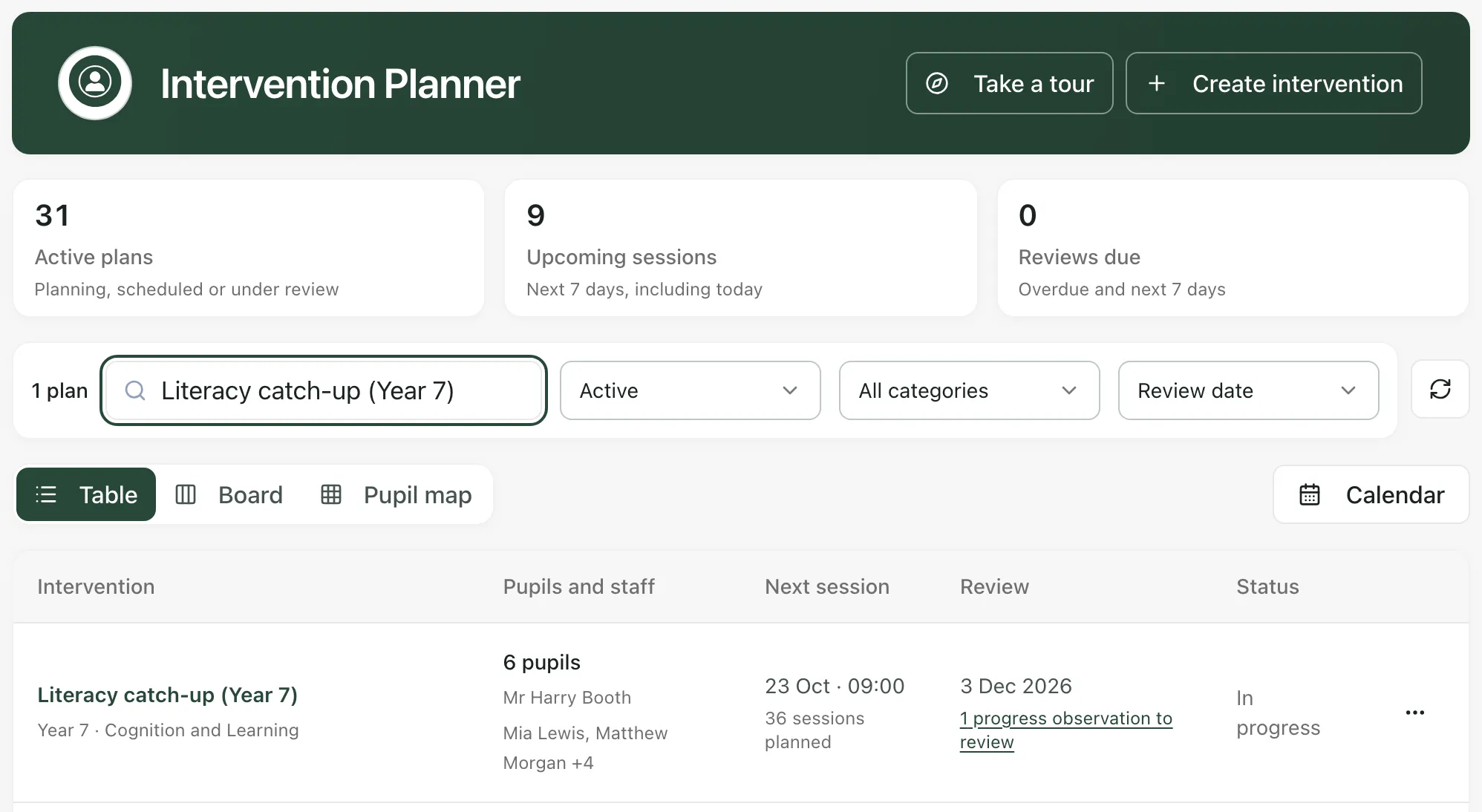Click Mr Harry Booth staff name
The image size is (1482, 812).
[567, 698]
